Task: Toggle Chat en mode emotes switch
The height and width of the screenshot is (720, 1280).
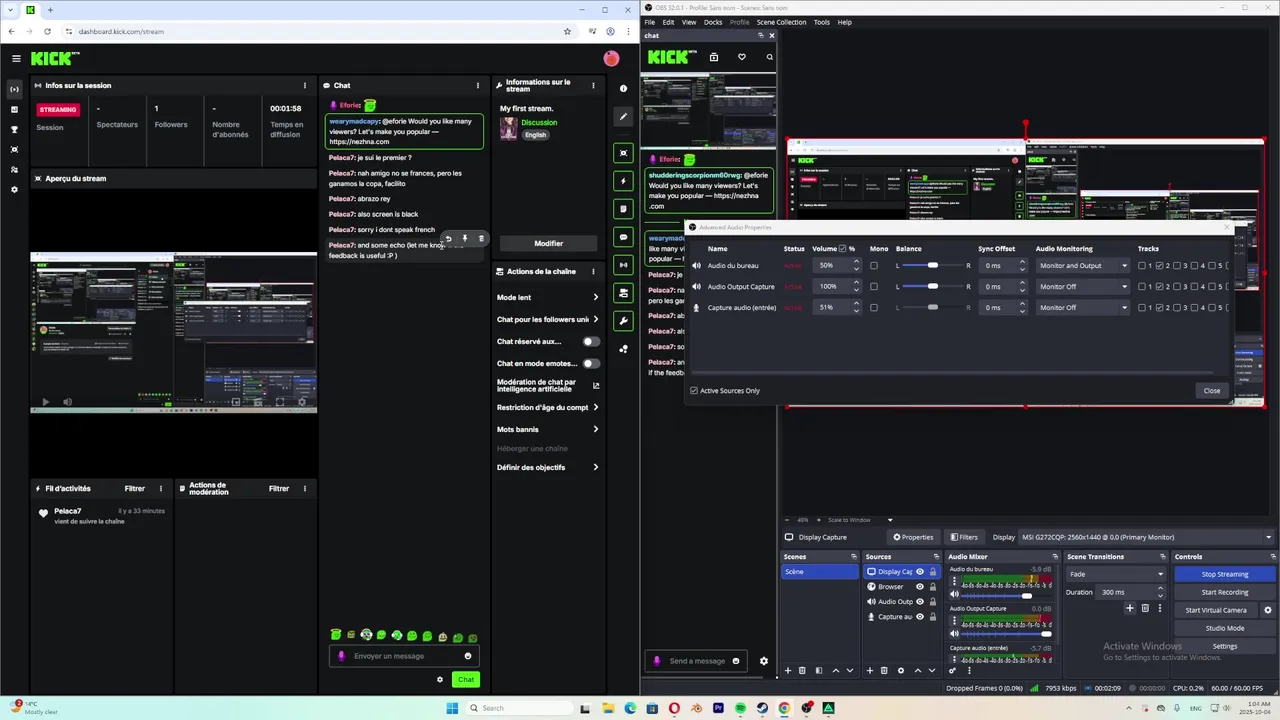Action: coord(591,364)
